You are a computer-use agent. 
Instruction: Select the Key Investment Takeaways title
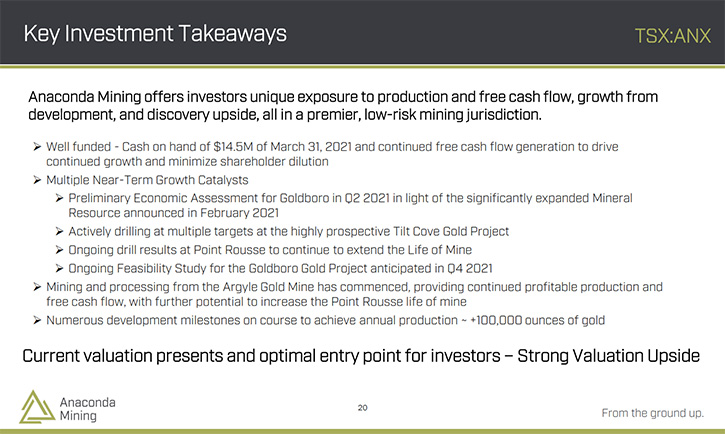[x=155, y=34]
